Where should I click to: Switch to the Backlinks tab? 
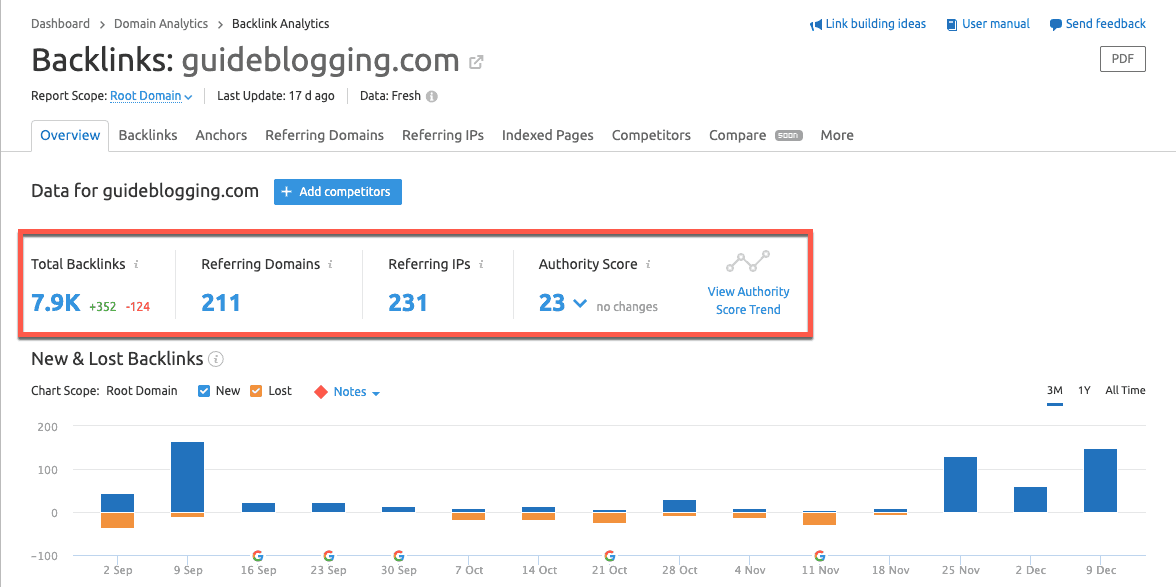click(148, 136)
